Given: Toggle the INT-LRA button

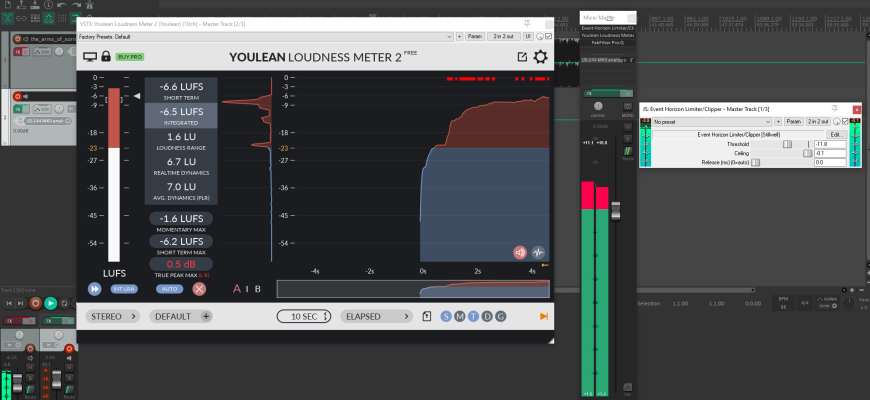Looking at the screenshot, I should coord(124,289).
